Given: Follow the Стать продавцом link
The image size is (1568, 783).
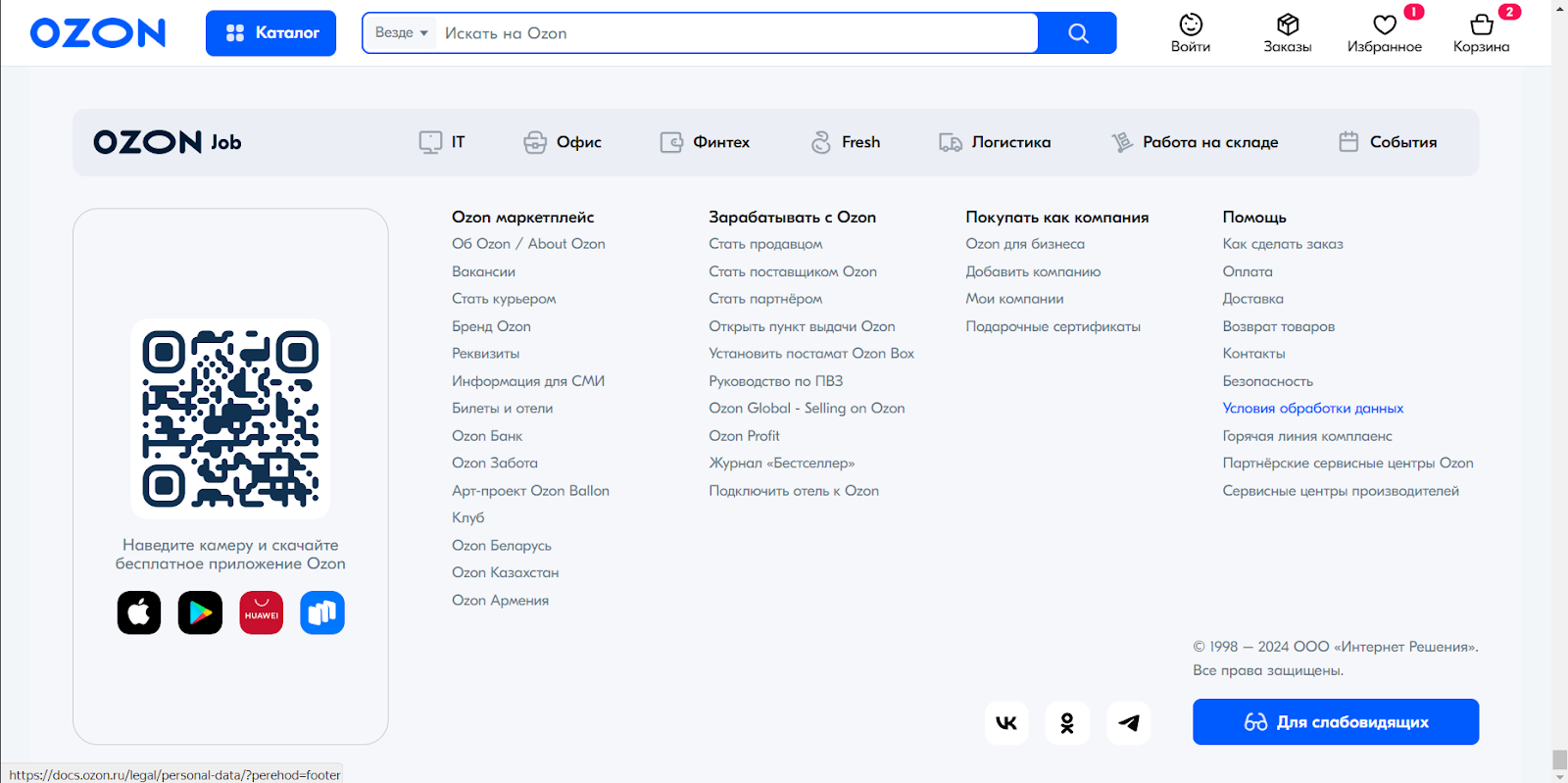Looking at the screenshot, I should coord(765,244).
